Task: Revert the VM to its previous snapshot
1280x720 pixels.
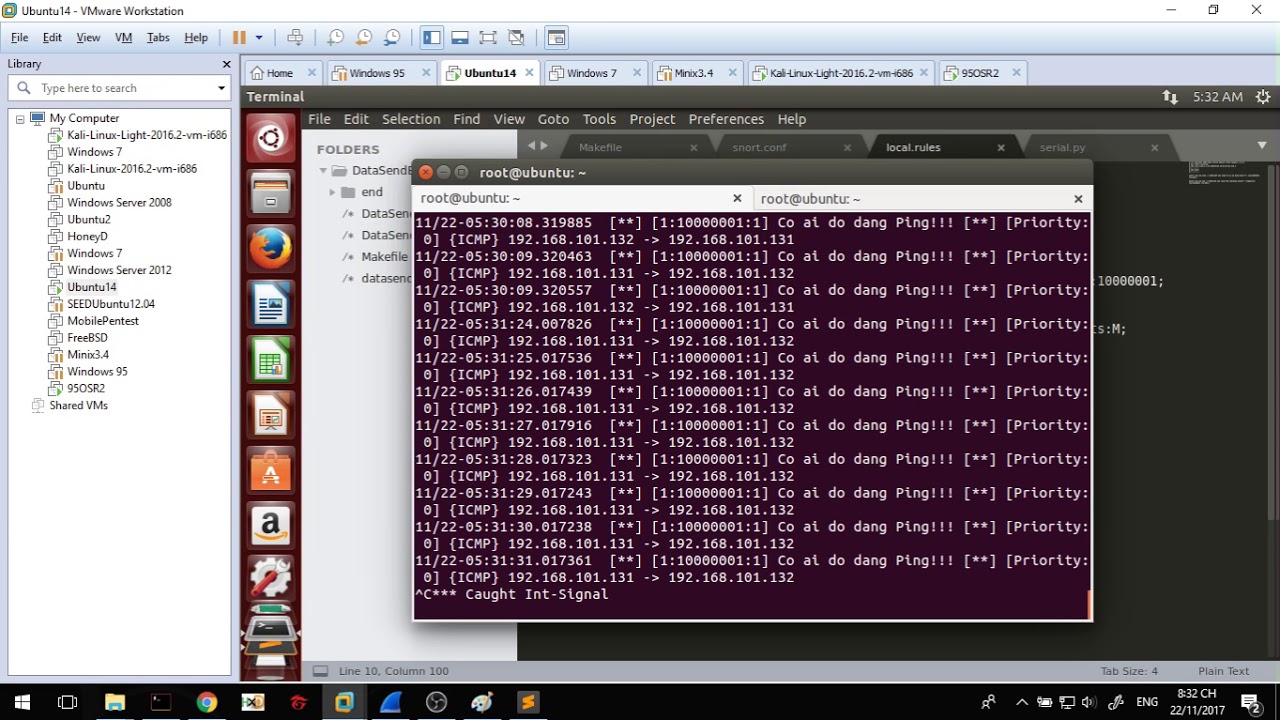Action: [364, 37]
